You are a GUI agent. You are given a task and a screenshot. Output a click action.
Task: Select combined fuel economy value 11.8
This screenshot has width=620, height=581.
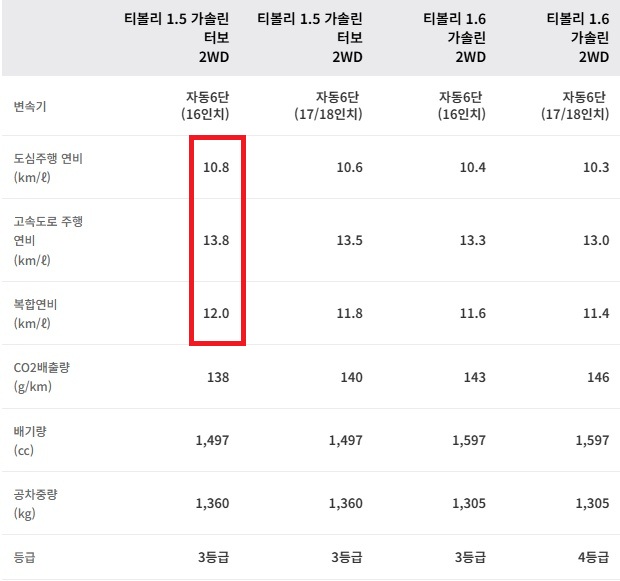pos(349,314)
